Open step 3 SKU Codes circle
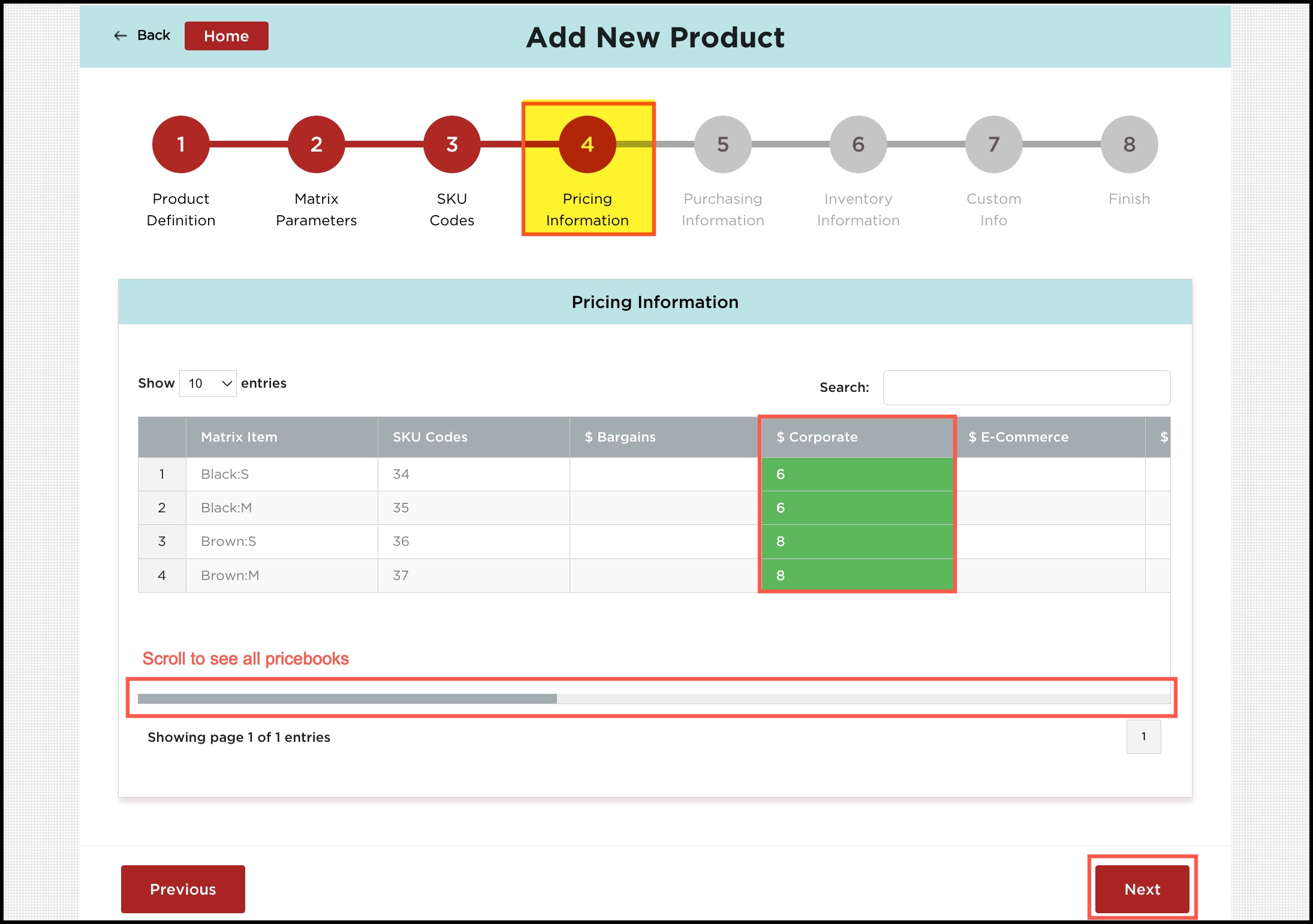Viewport: 1313px width, 924px height. (x=451, y=144)
